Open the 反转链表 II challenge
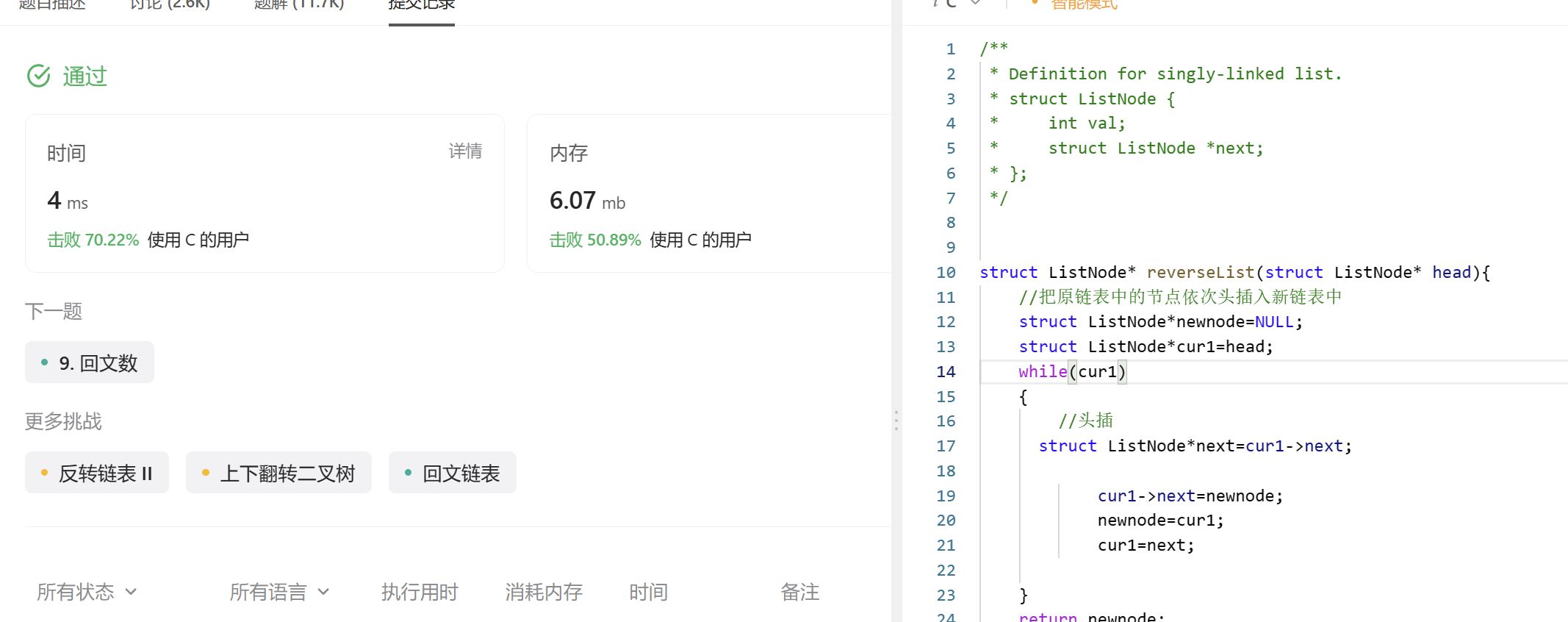 pos(97,473)
